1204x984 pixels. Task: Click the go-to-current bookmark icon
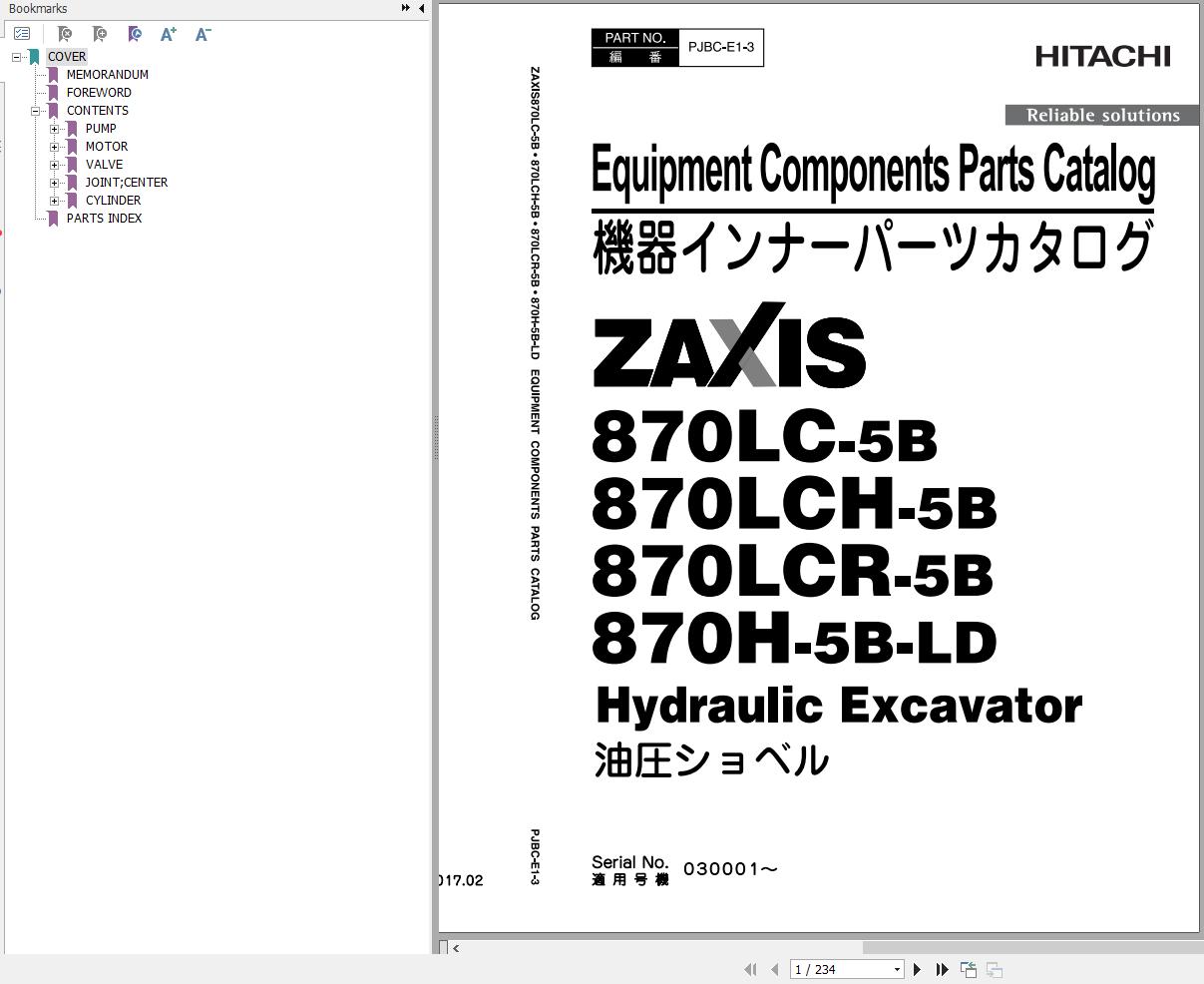pos(135,34)
